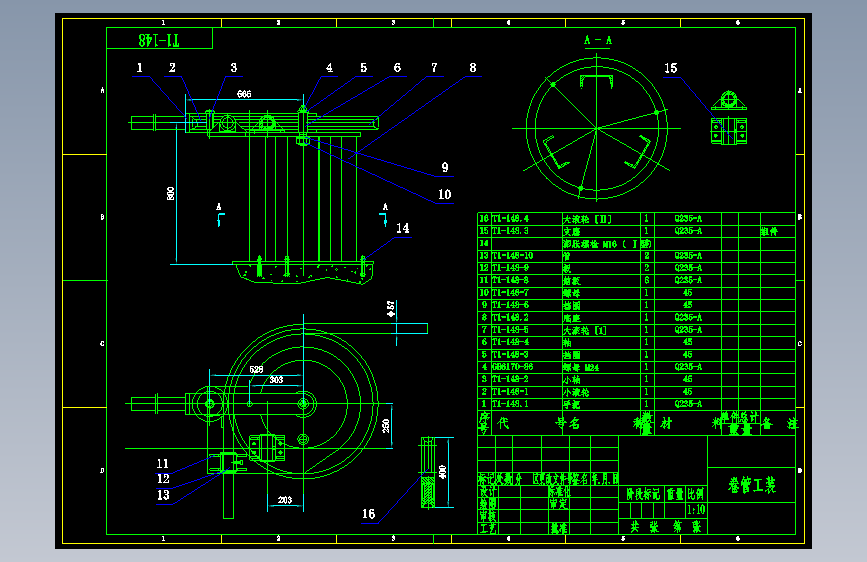Click the 螺母 M24 part name cell
867x562 pixels.
(581, 367)
